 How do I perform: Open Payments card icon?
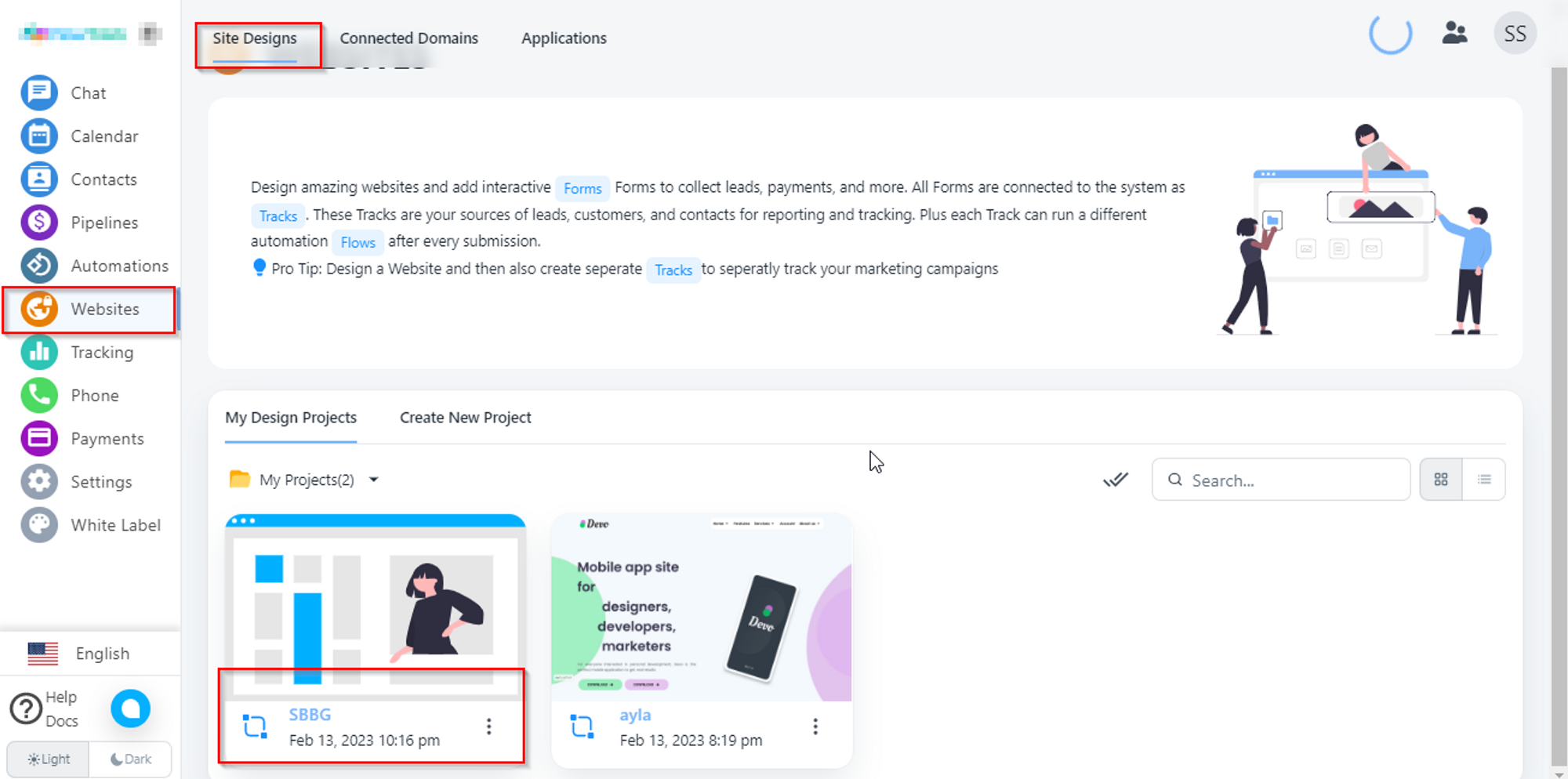pos(39,439)
